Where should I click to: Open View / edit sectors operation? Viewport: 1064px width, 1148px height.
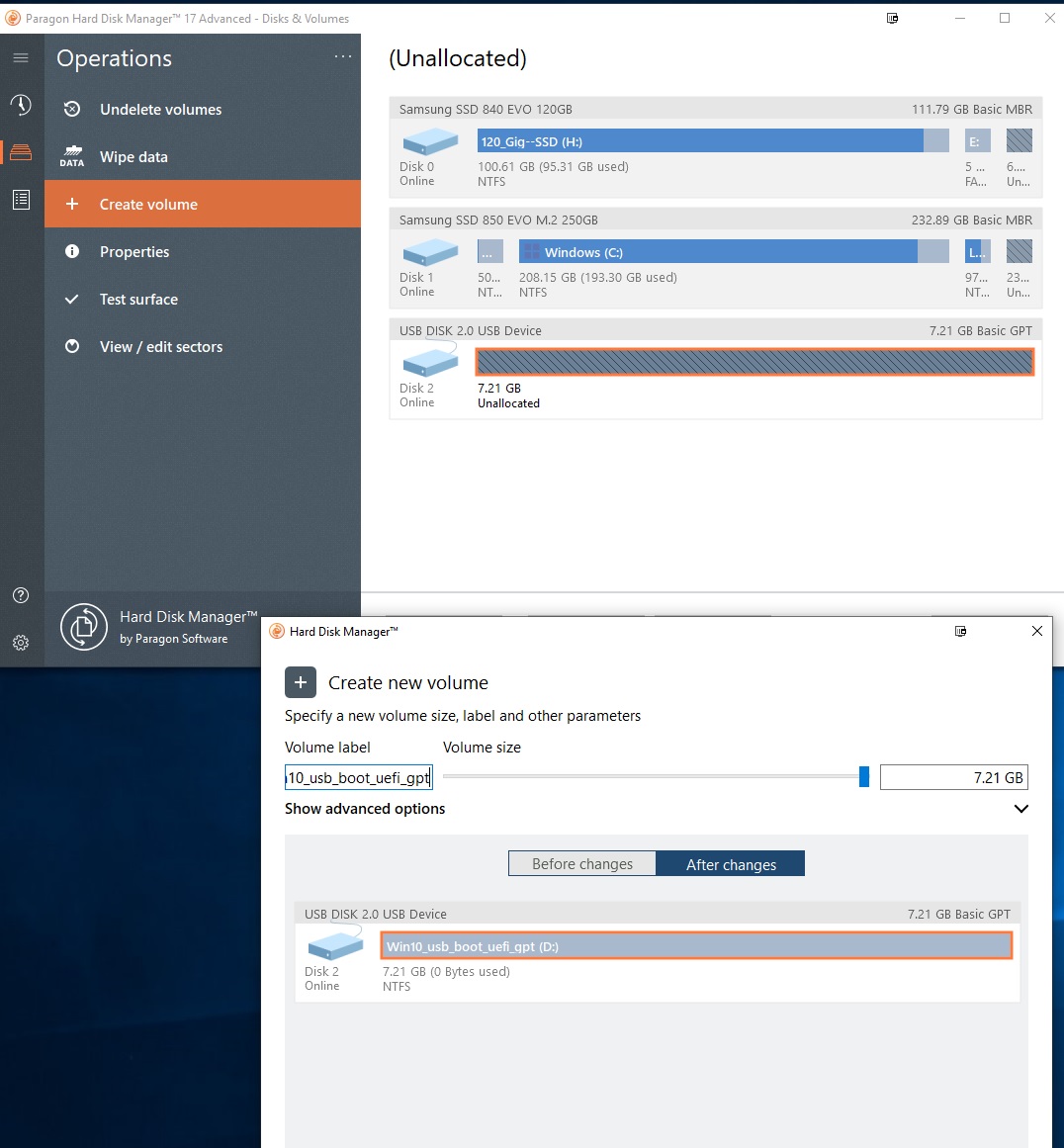(202, 346)
